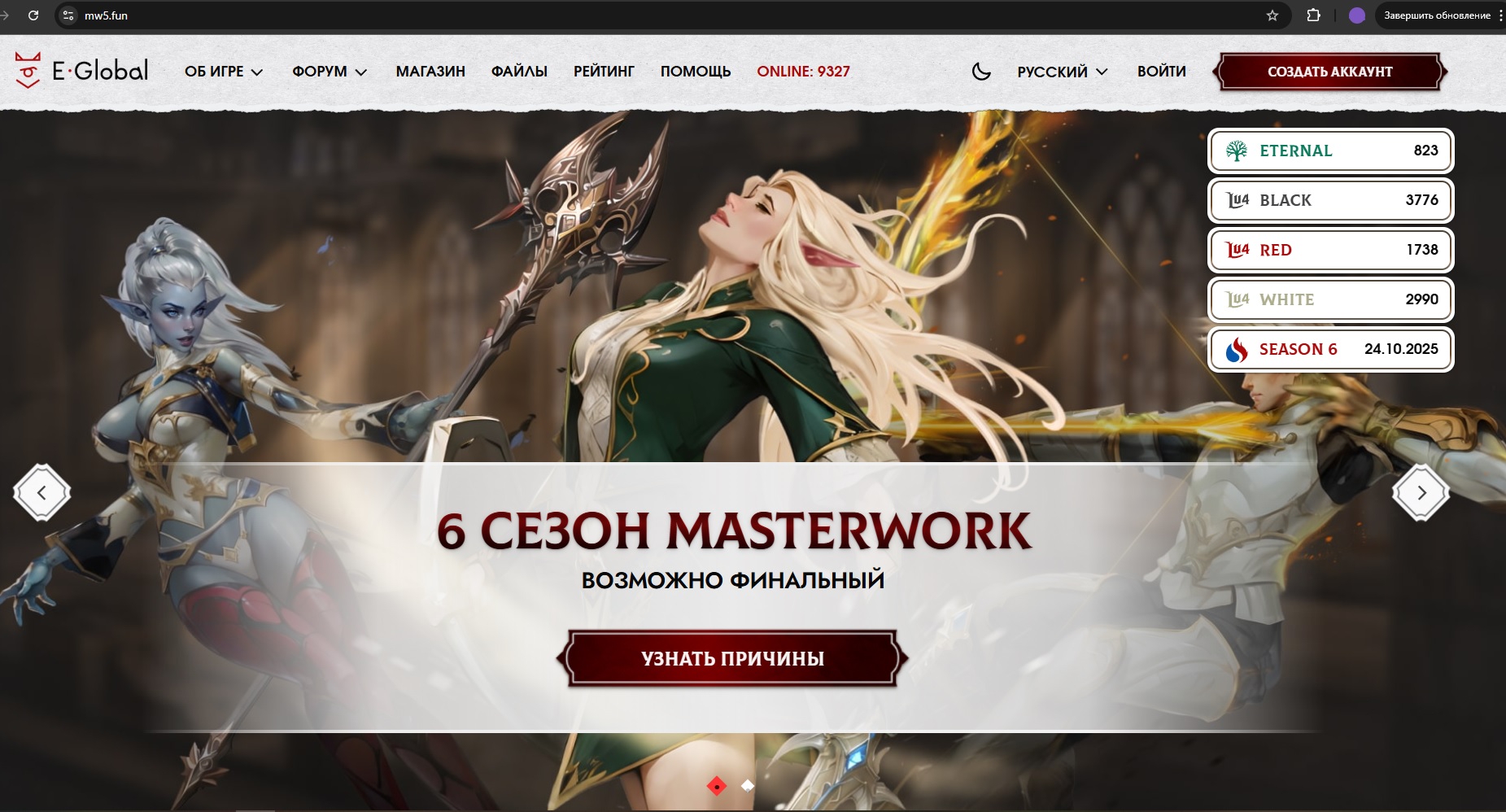Select the SEASON 6 server card
The image size is (1506, 812).
1331,349
